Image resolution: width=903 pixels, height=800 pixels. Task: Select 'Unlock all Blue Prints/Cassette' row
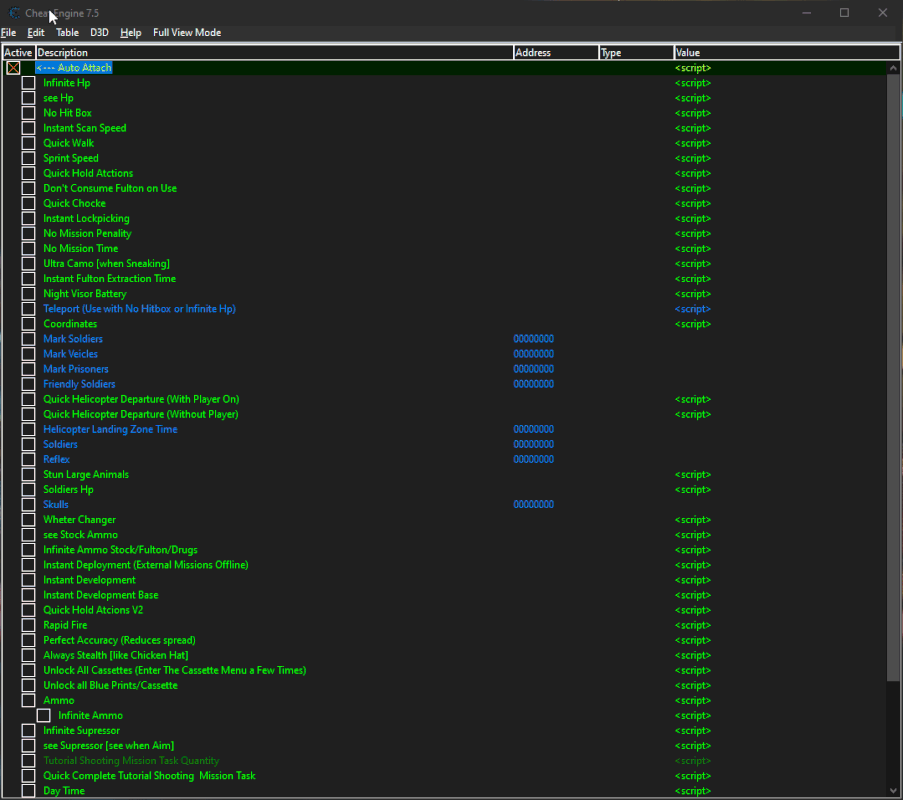click(x=111, y=685)
